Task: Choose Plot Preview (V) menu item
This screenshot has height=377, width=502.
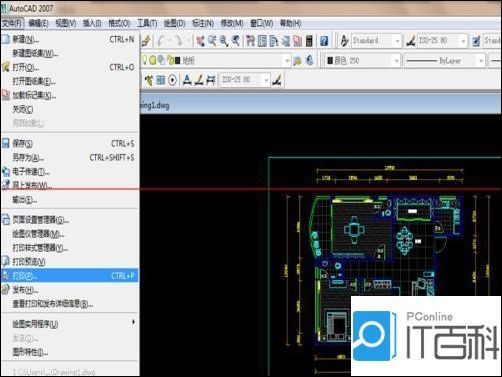Action: click(70, 262)
